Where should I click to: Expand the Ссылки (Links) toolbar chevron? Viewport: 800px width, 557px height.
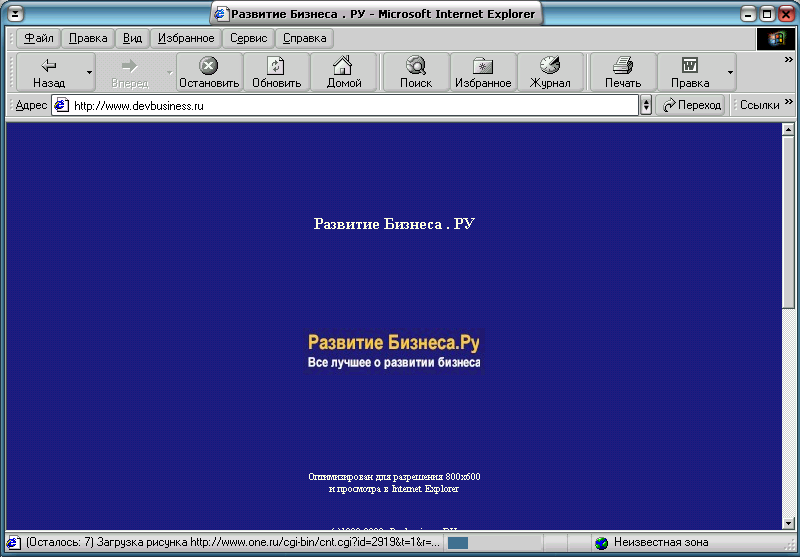click(788, 105)
